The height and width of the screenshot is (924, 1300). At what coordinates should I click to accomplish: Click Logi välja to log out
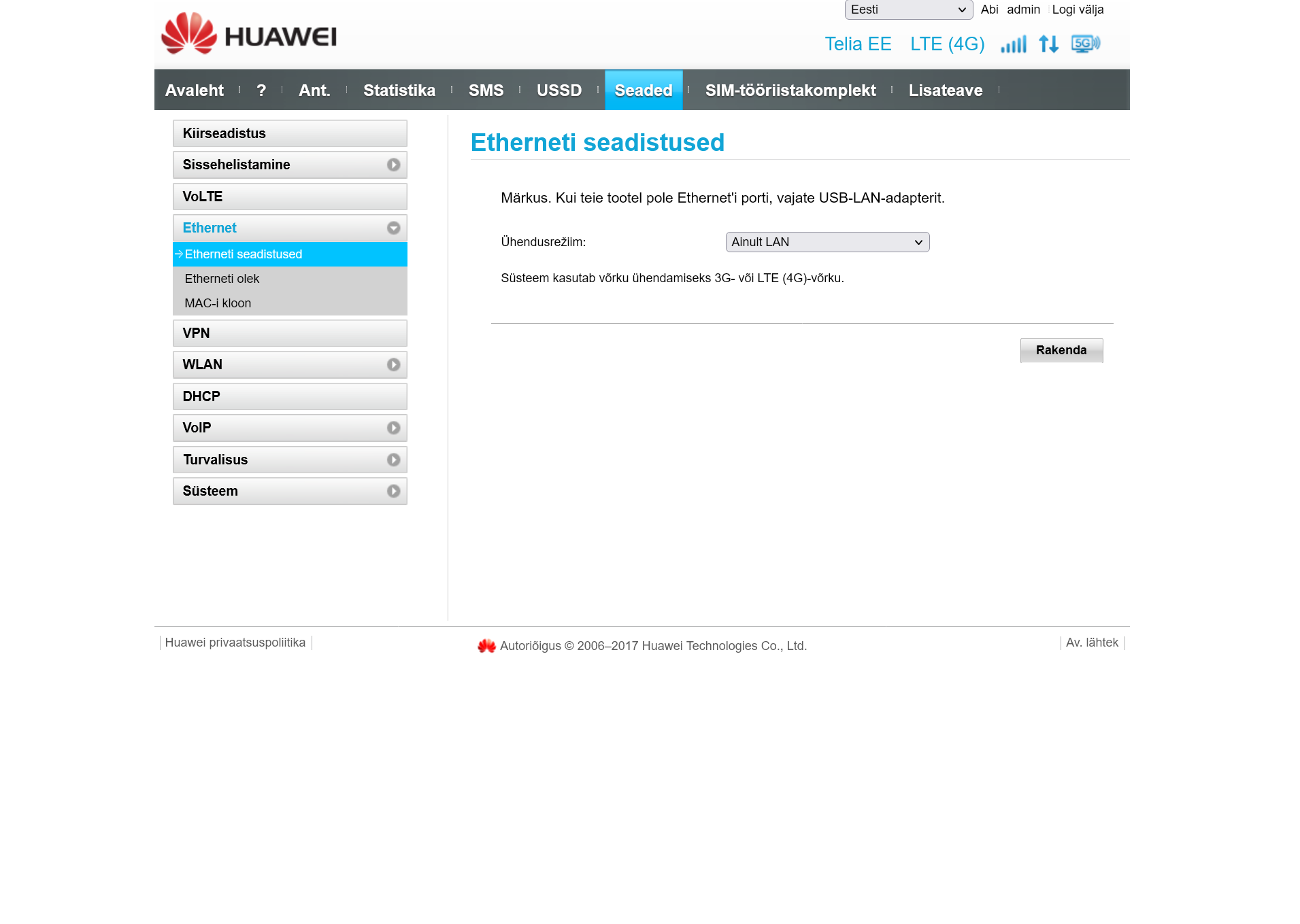tap(1078, 10)
